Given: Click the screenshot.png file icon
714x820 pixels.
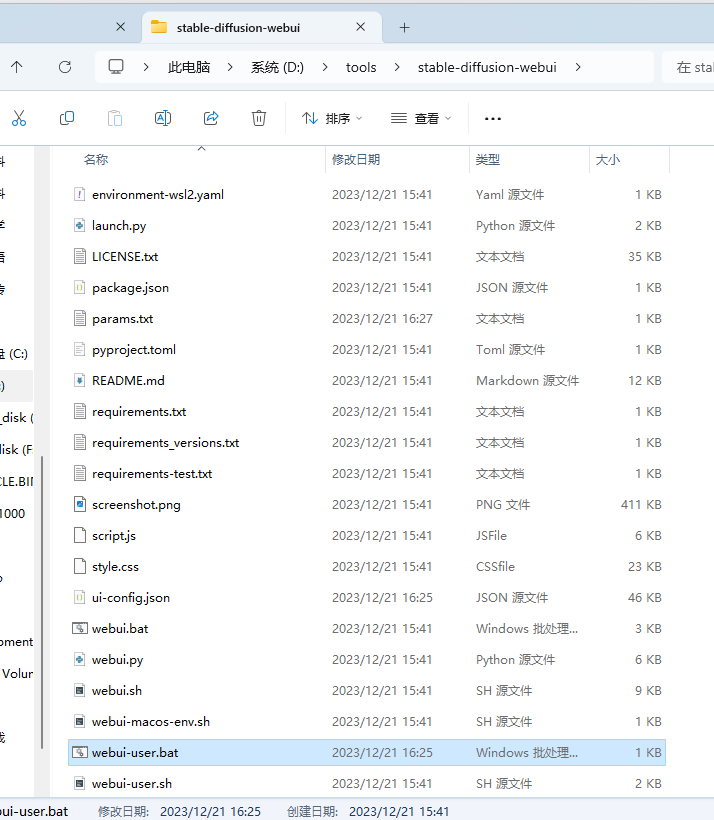Looking at the screenshot, I should 80,504.
